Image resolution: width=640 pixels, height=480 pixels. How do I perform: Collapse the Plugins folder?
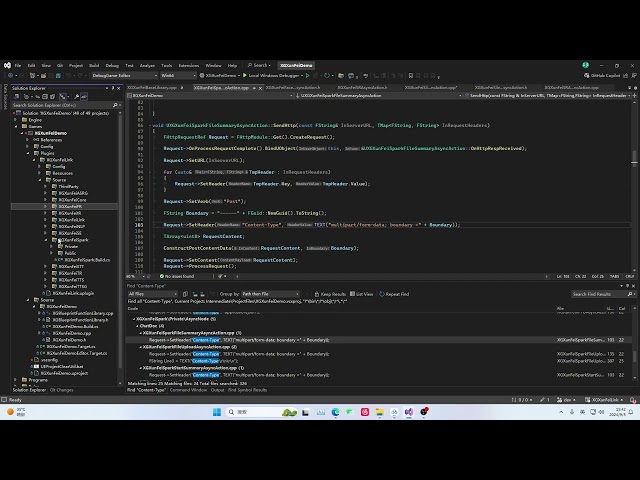28,153
